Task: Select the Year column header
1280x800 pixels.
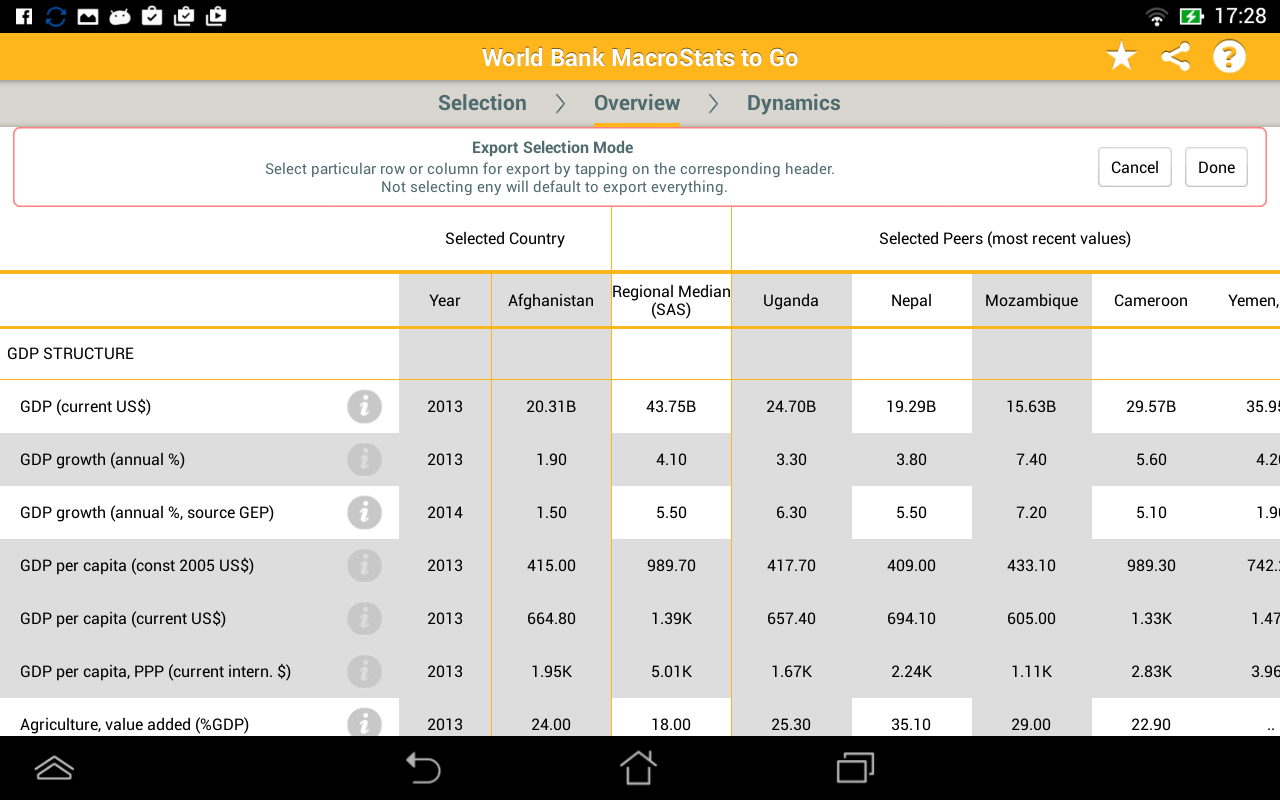Action: tap(445, 300)
